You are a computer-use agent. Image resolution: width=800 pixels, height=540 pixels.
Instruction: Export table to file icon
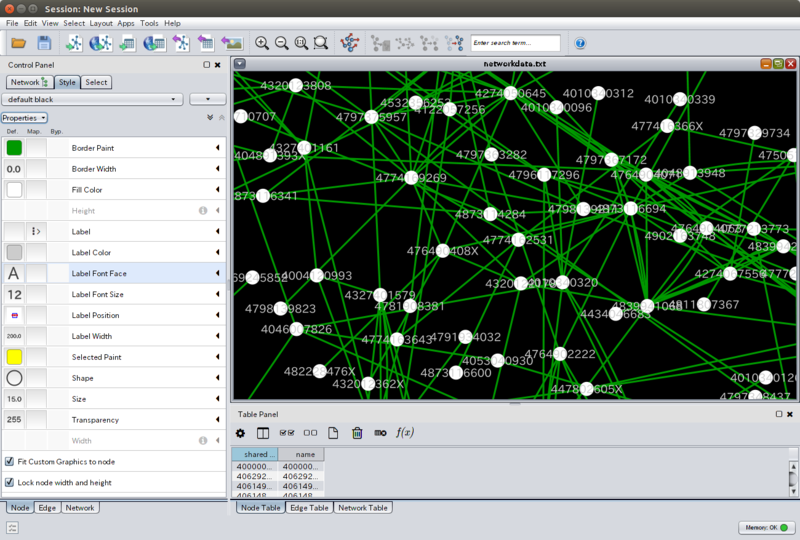coord(206,43)
